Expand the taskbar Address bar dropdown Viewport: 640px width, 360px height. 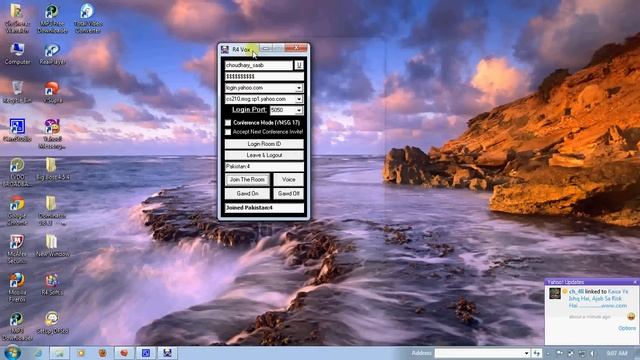click(x=526, y=353)
